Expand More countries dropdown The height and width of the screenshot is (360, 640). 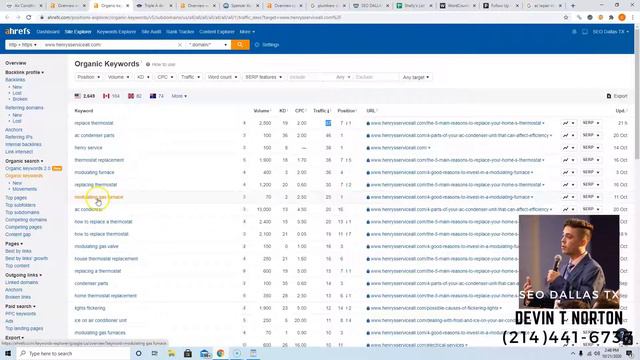pos(179,96)
